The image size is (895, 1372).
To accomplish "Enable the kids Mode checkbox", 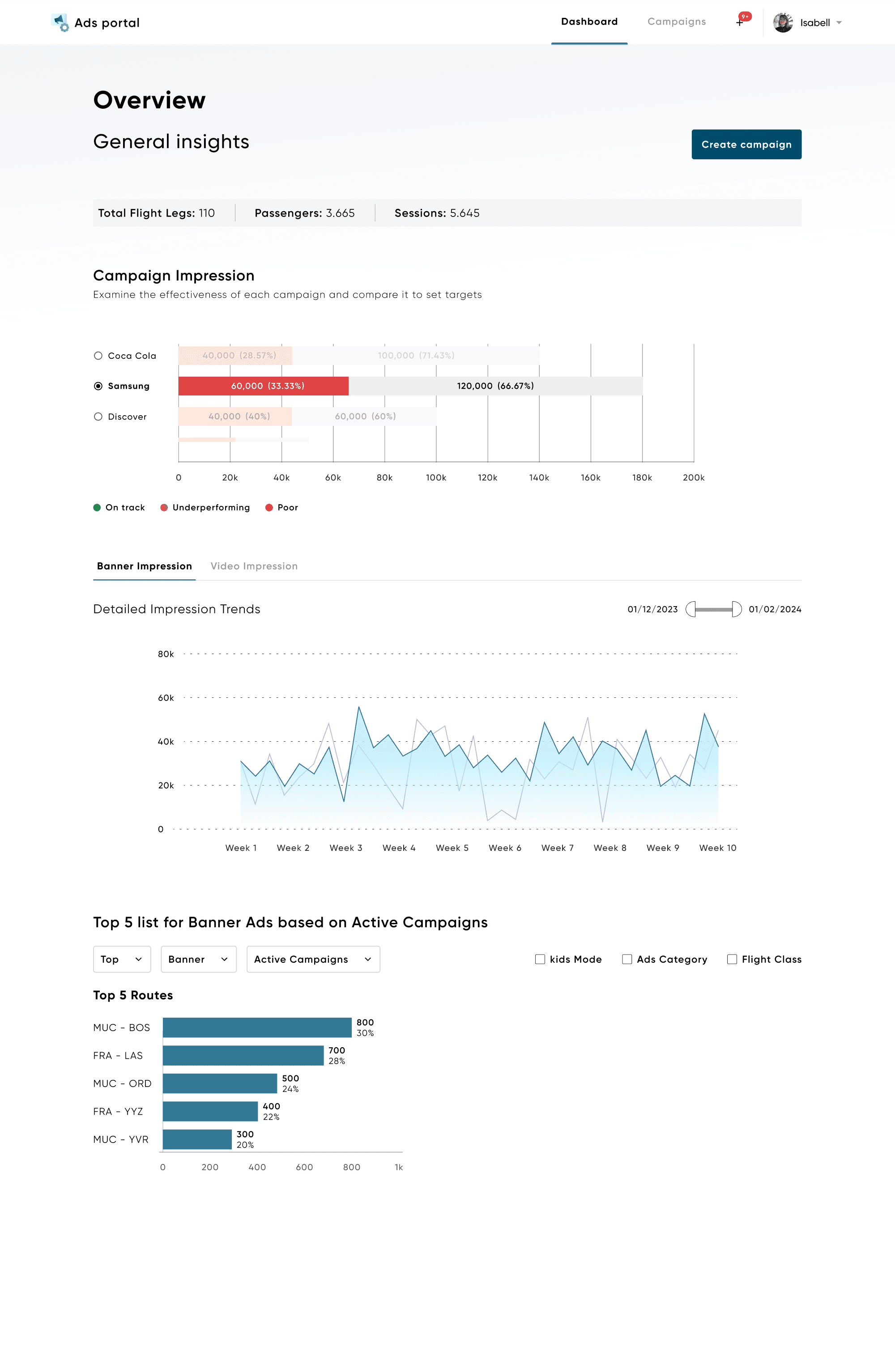I will (x=540, y=959).
